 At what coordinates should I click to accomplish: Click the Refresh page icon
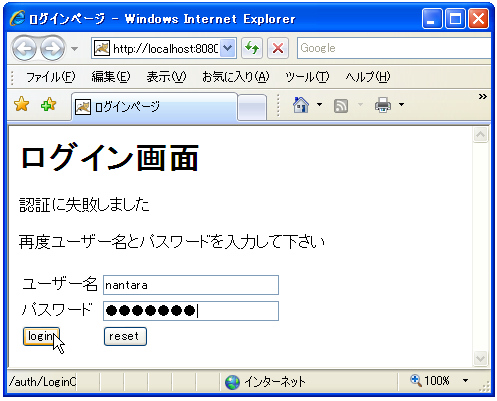pos(252,48)
